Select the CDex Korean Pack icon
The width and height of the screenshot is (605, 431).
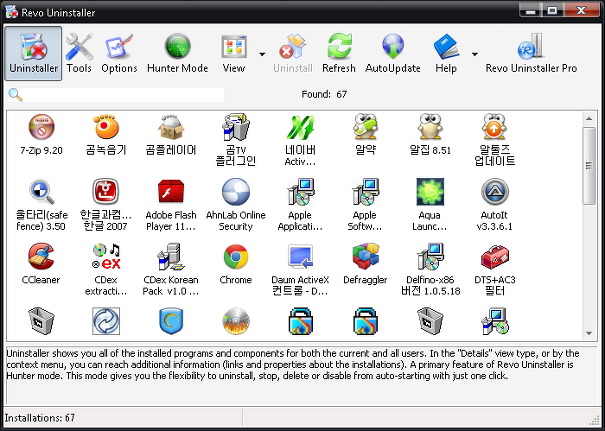click(171, 256)
